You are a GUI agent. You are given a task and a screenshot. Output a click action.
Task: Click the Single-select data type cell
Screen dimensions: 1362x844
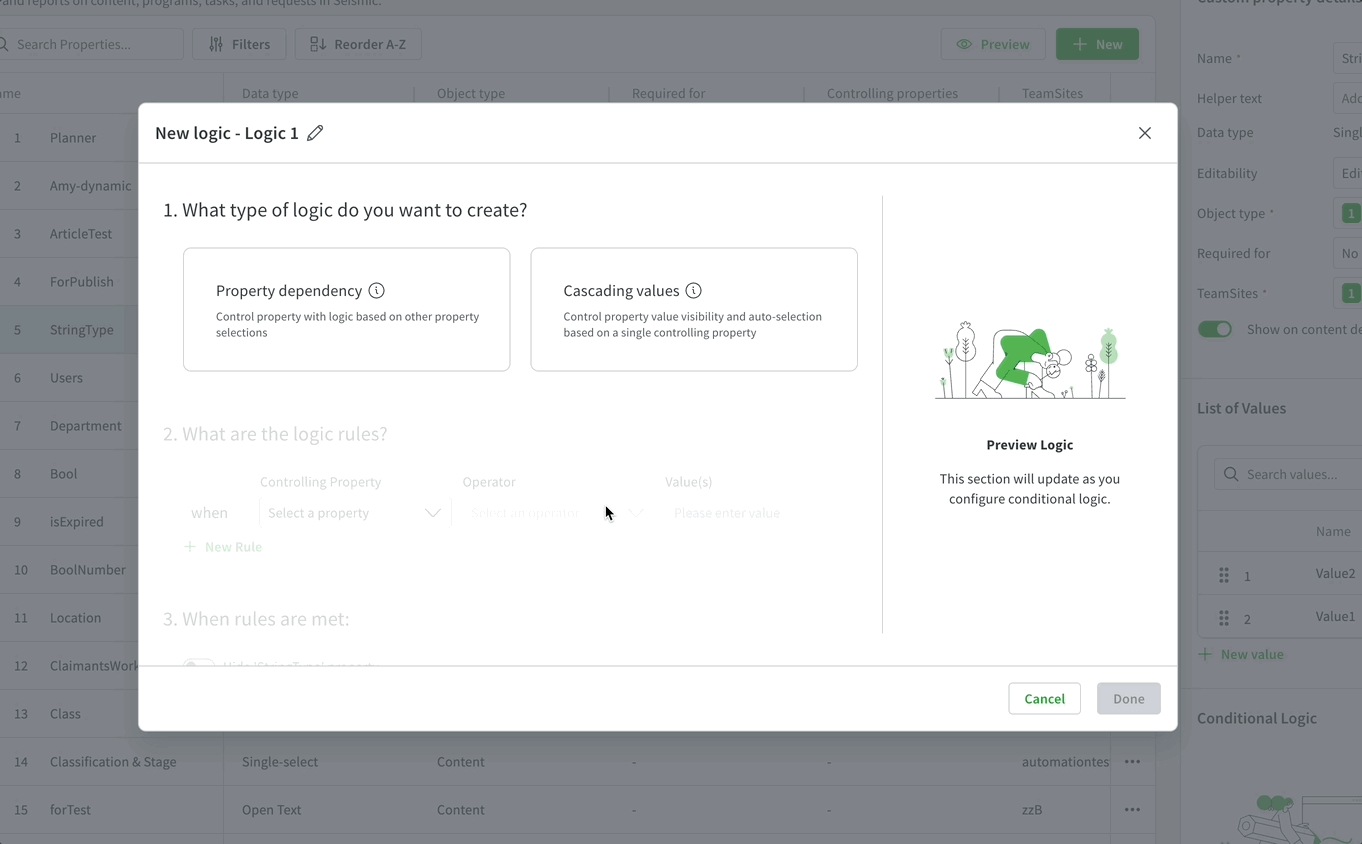[x=280, y=762]
